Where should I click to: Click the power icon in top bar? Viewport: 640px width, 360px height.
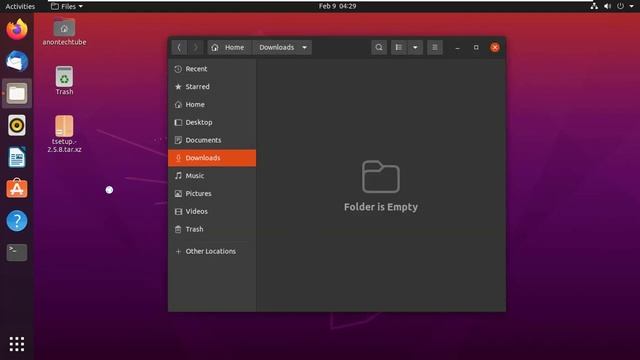pos(620,6)
